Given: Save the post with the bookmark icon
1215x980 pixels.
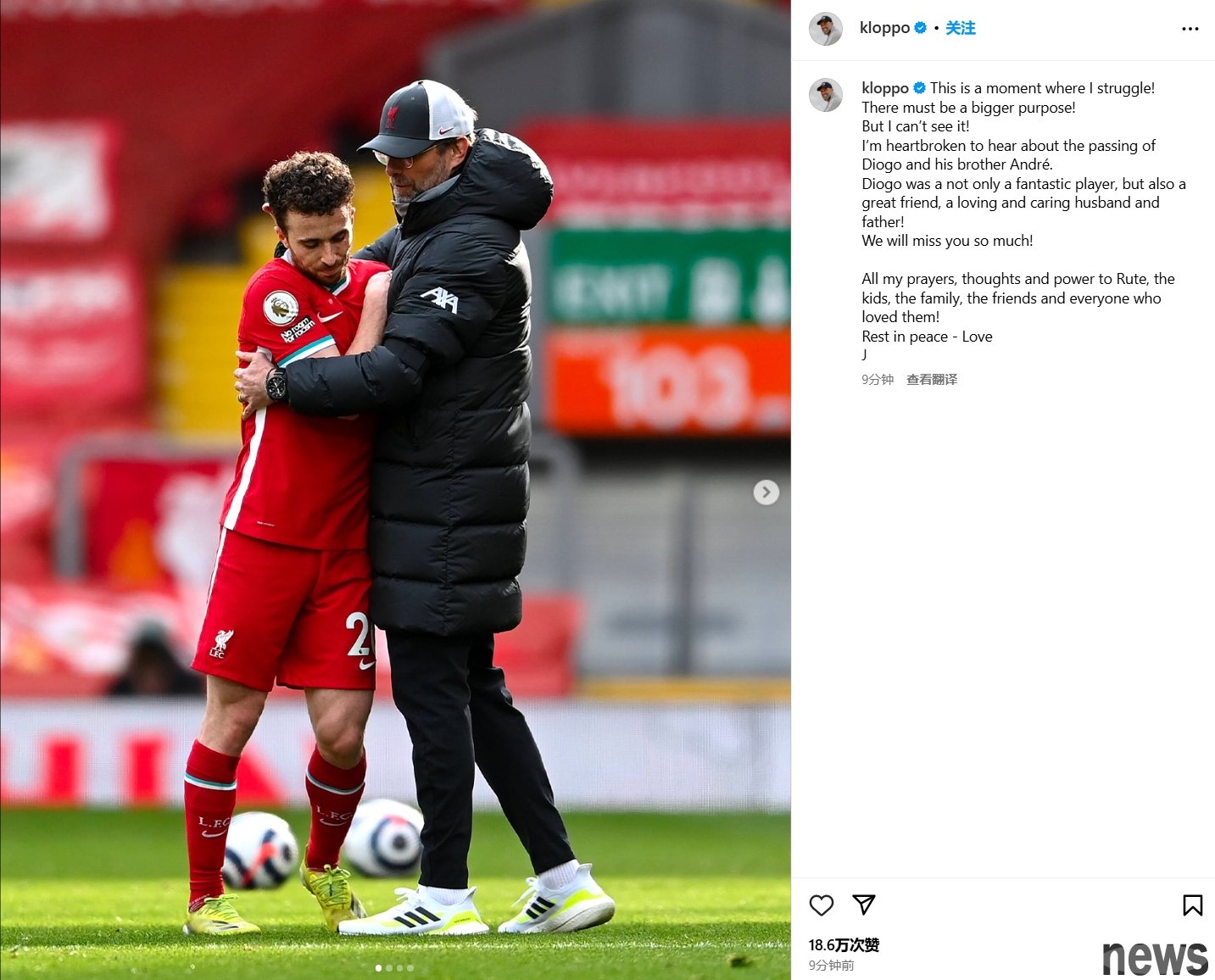Looking at the screenshot, I should 1192,905.
